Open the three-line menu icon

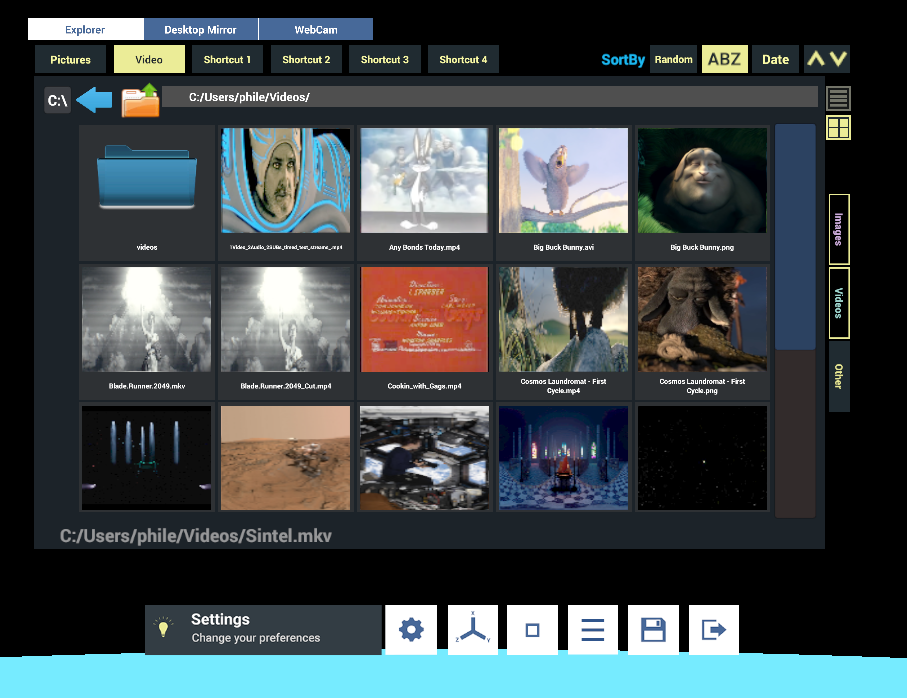click(x=593, y=630)
